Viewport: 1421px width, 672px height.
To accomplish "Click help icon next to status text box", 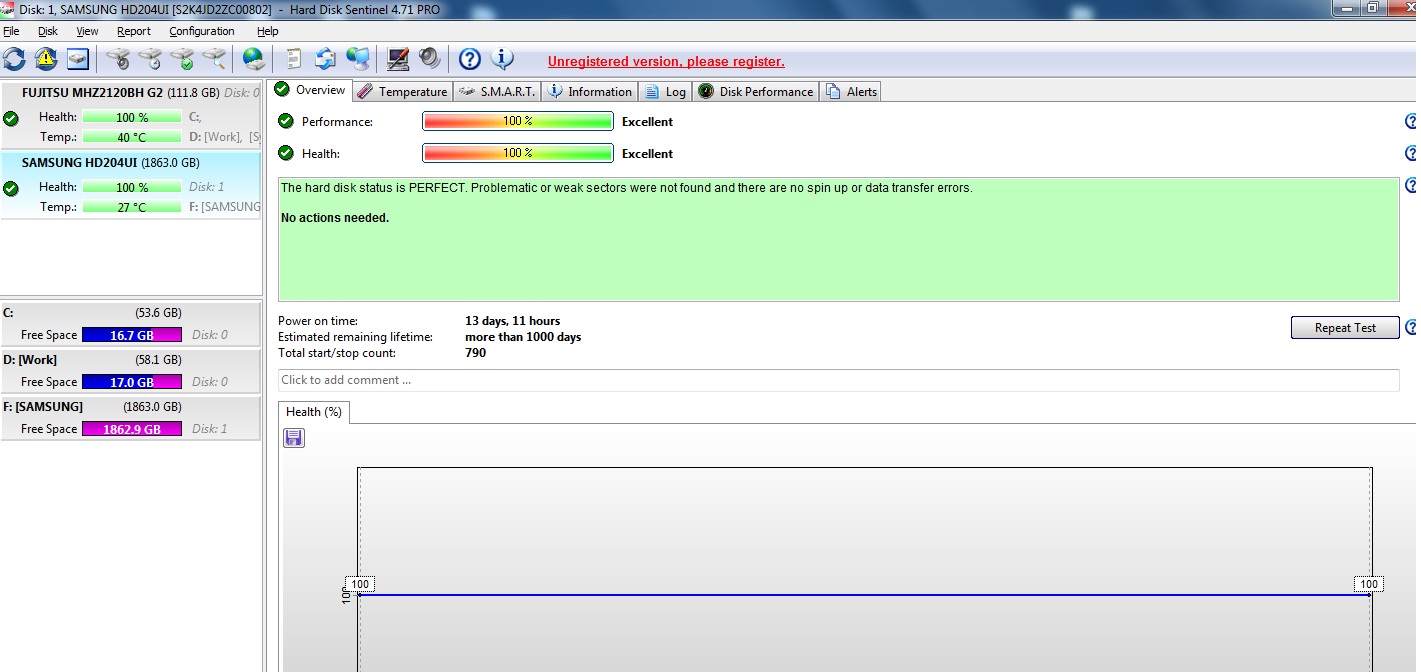I will point(1411,186).
